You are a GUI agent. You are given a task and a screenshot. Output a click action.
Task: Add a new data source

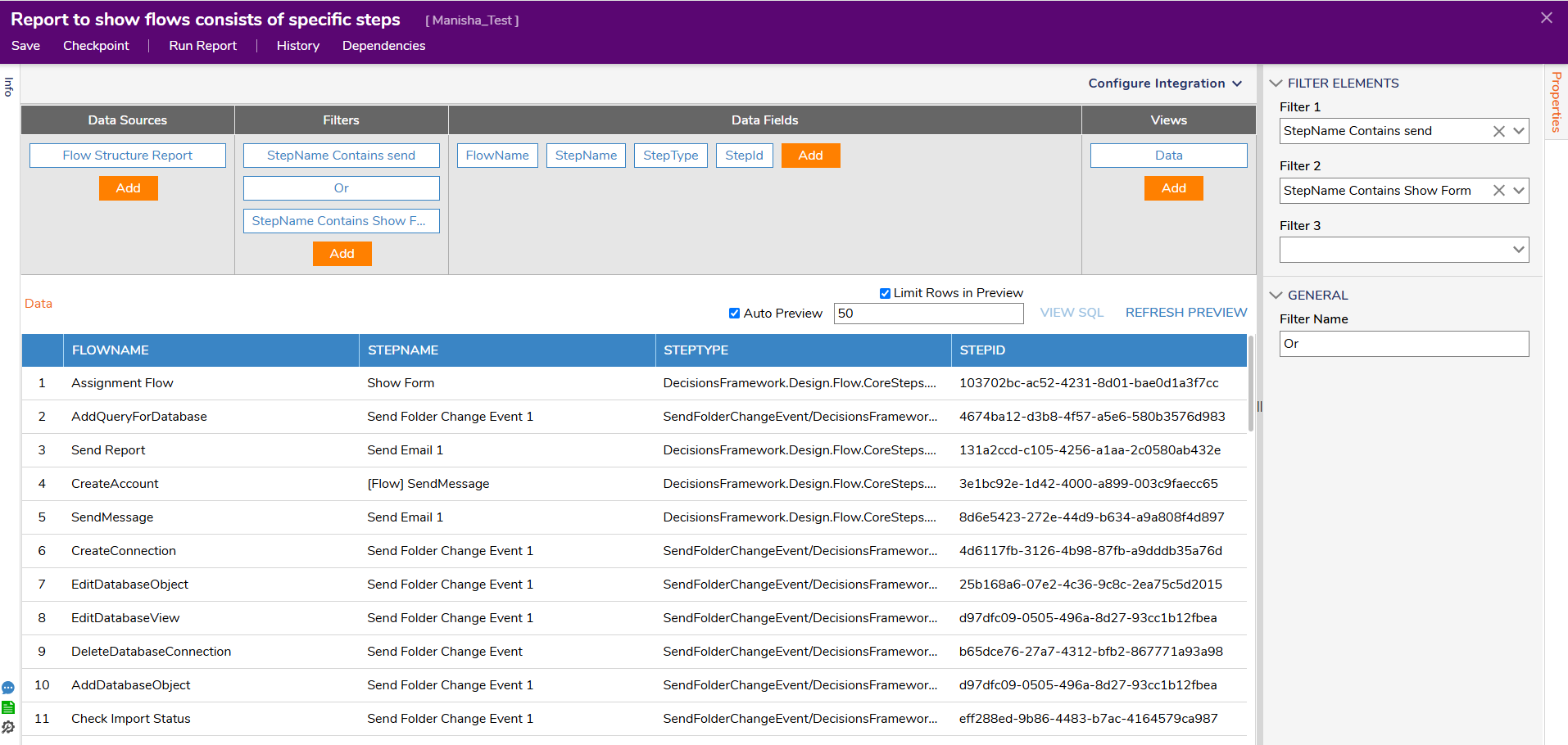click(x=129, y=188)
